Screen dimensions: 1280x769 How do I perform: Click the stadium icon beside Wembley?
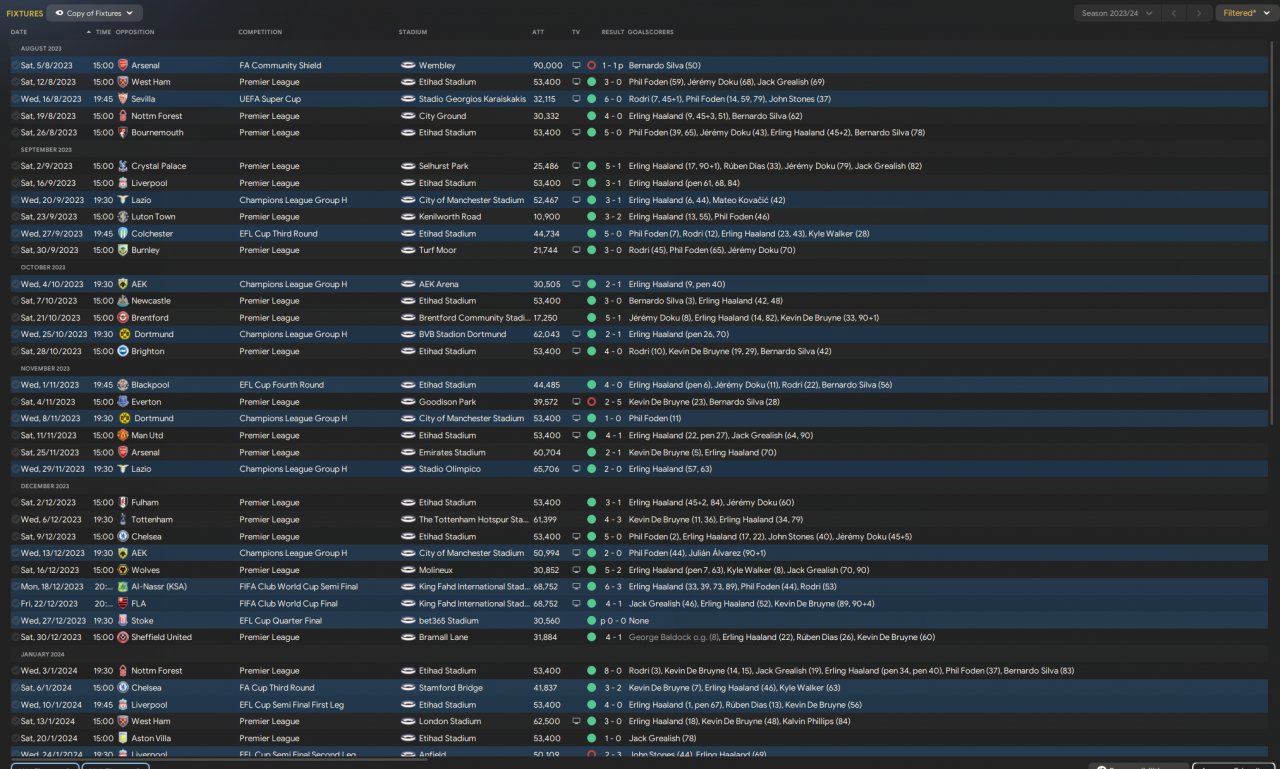(x=408, y=66)
